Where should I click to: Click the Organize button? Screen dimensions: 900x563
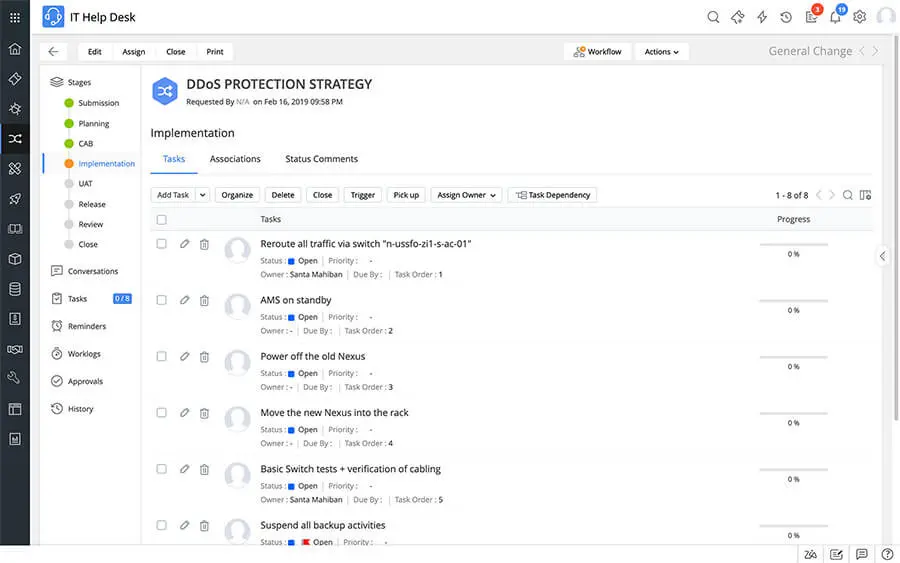click(x=237, y=195)
